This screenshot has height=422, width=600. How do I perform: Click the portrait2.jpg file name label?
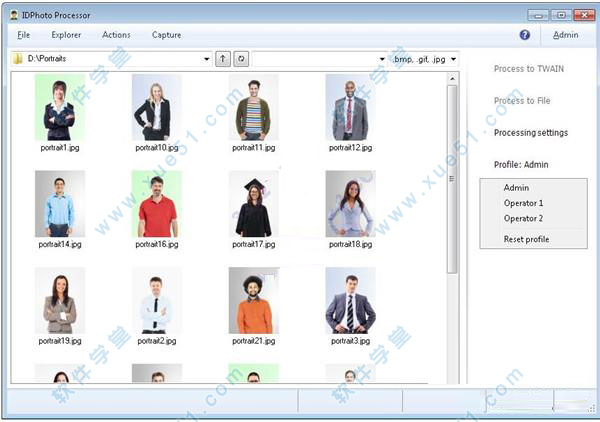click(x=157, y=341)
